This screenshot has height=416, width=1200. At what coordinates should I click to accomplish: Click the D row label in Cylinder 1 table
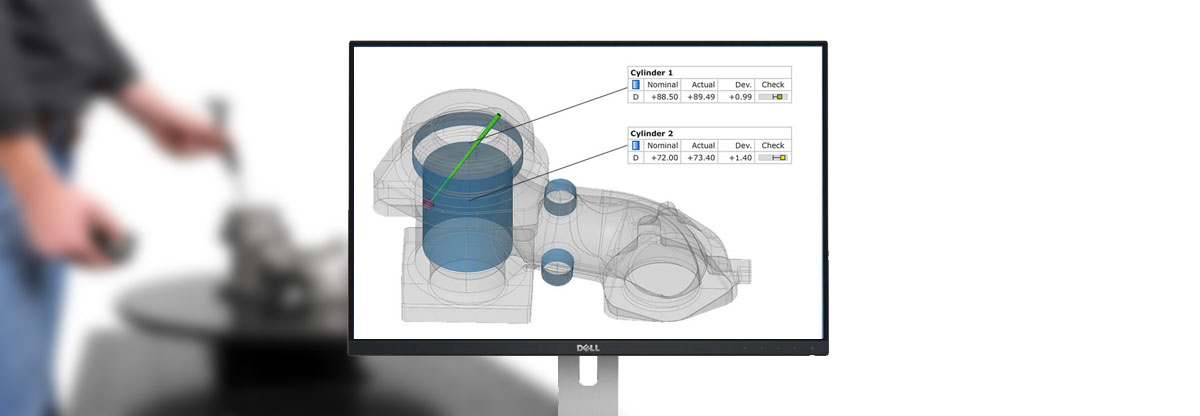click(x=635, y=97)
